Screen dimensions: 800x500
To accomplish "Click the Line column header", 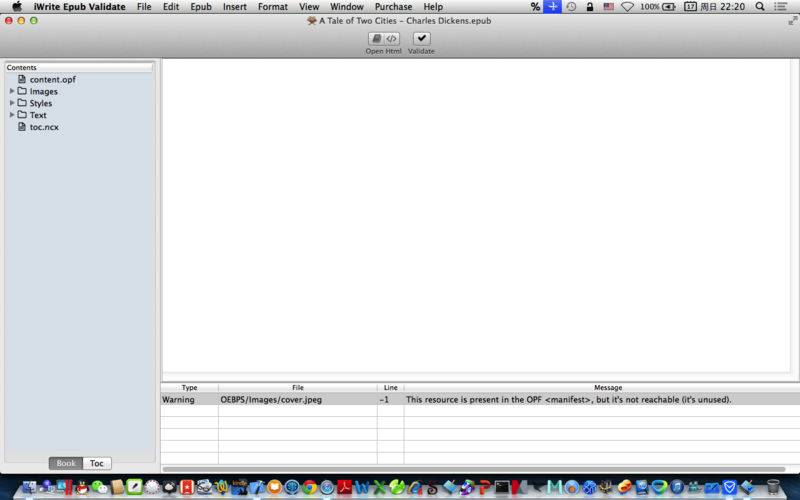I will tap(391, 387).
